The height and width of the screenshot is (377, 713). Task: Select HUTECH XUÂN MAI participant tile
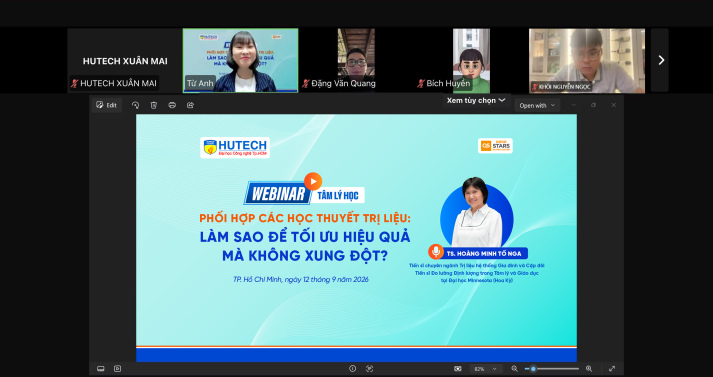pos(125,60)
